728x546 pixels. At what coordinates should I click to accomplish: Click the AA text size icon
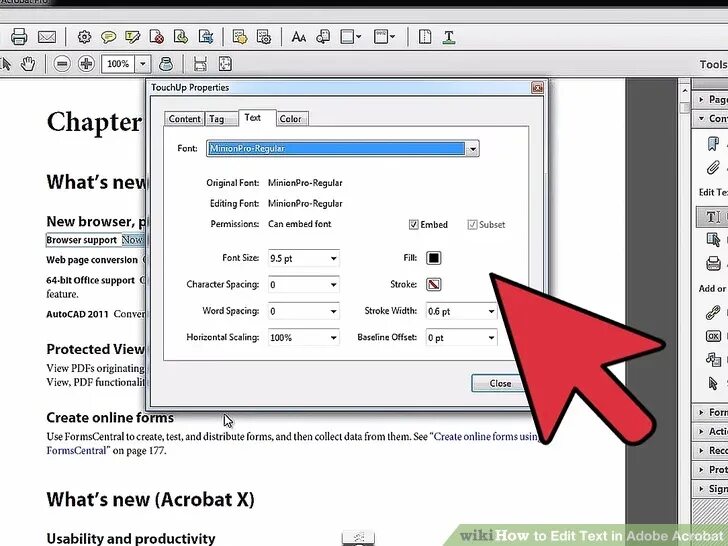(299, 37)
